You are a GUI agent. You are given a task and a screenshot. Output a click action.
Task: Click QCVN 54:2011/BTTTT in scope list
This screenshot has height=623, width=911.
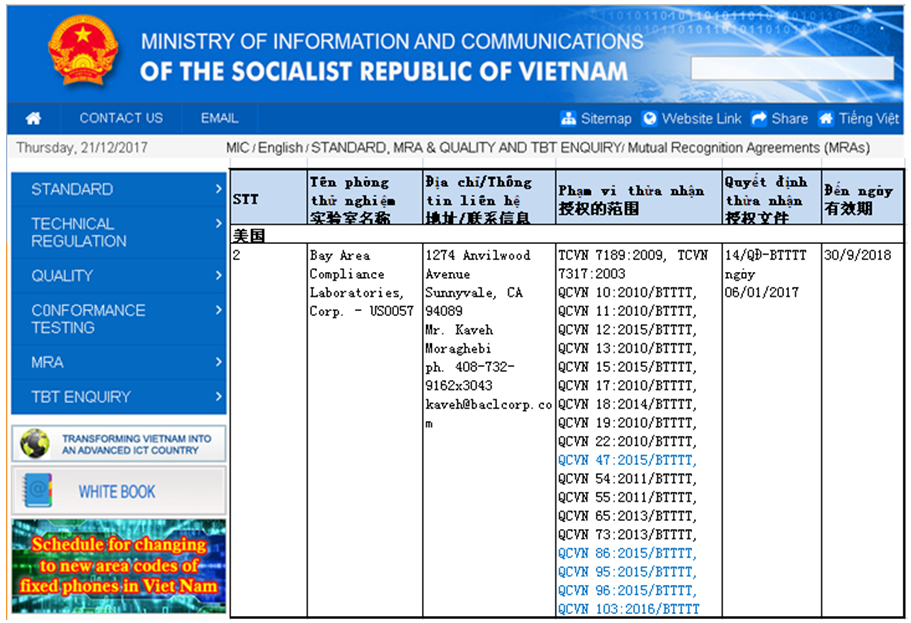pos(627,479)
